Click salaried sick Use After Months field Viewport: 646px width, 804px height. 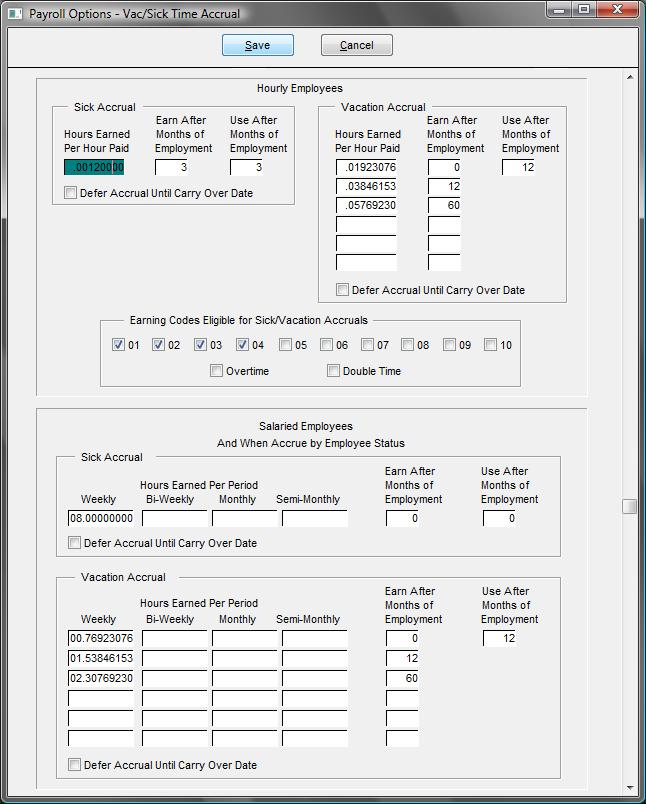[x=499, y=518]
